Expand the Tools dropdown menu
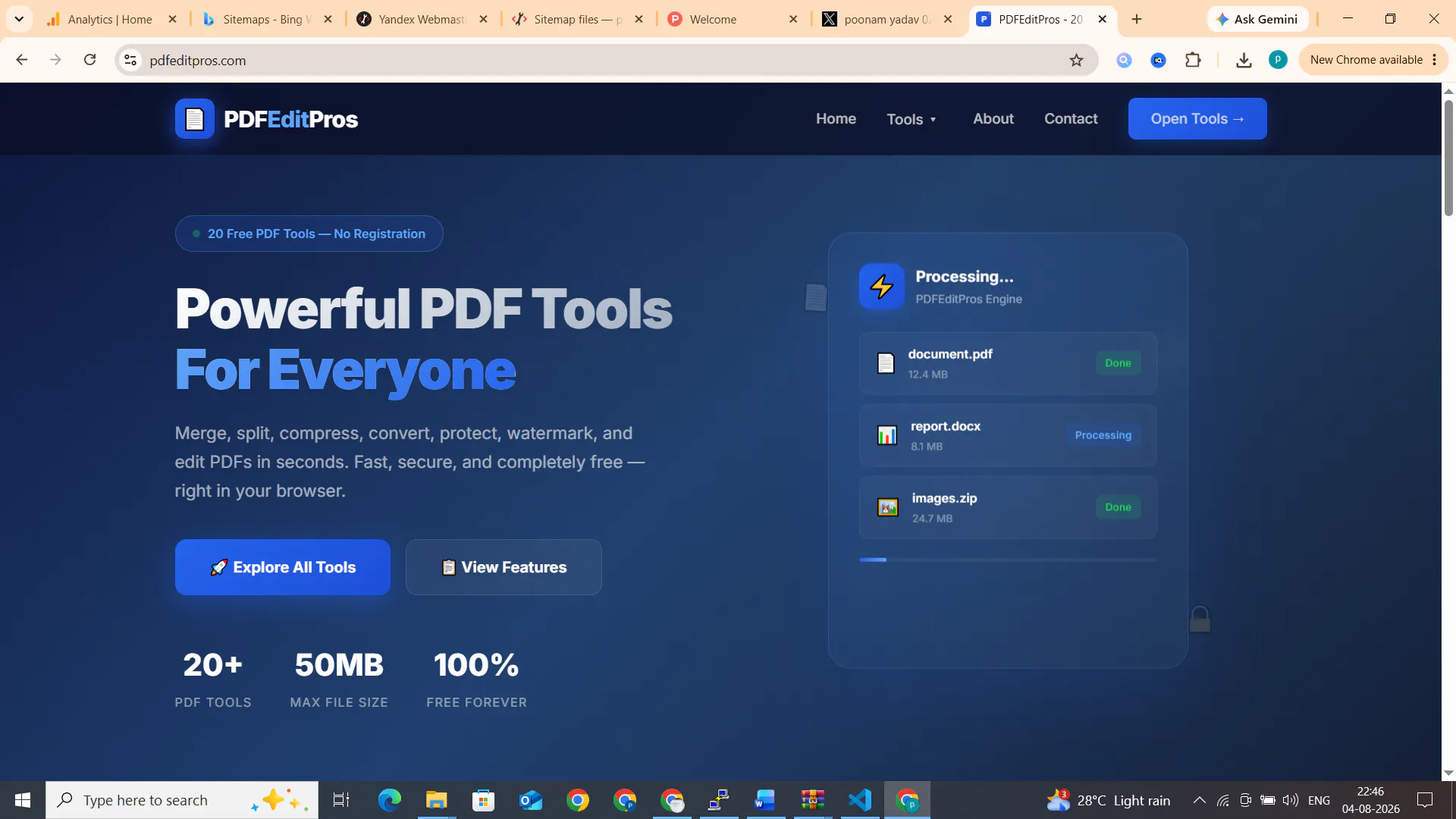 pyautogui.click(x=912, y=119)
